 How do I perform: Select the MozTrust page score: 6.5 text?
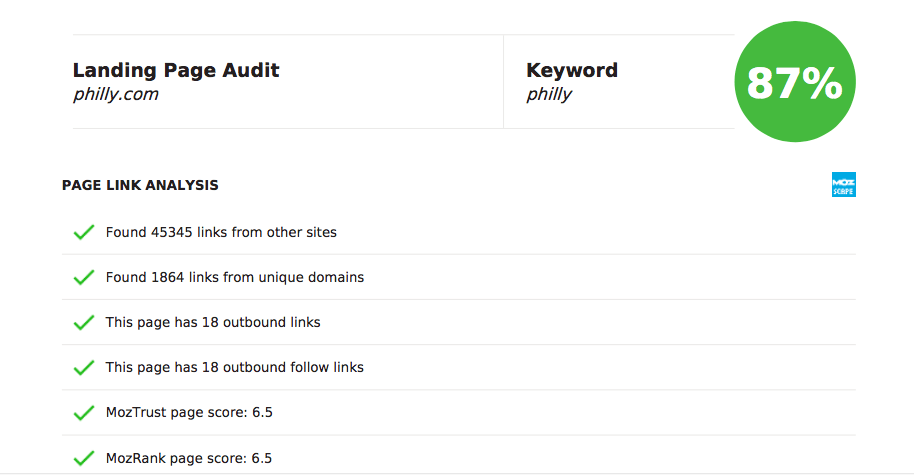tap(189, 413)
